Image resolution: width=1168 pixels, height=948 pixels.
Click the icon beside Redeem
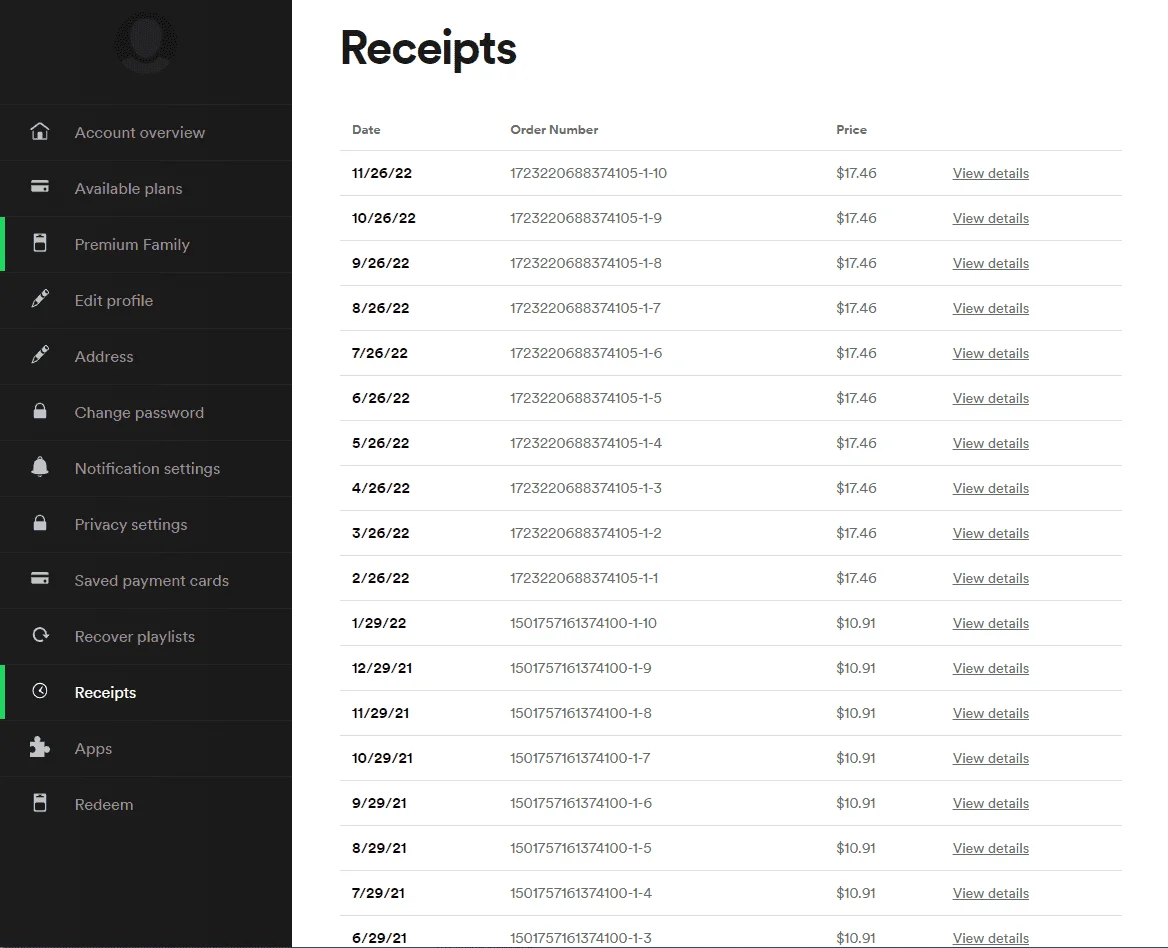point(39,803)
